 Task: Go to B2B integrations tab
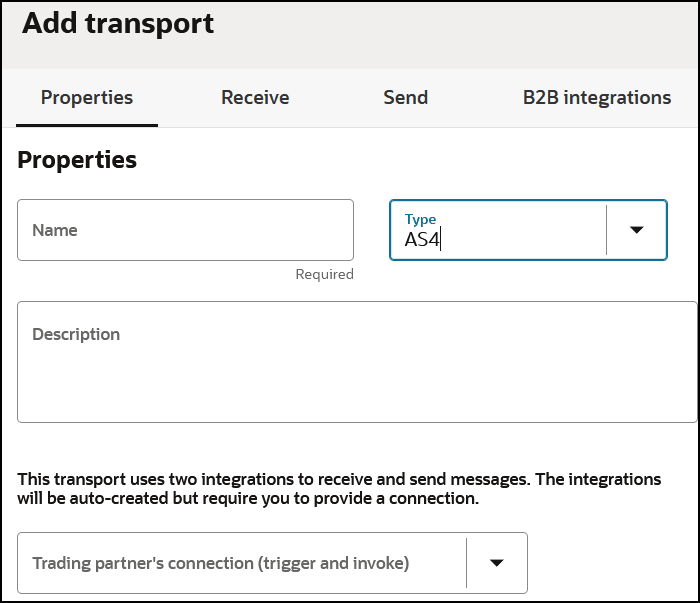(597, 98)
